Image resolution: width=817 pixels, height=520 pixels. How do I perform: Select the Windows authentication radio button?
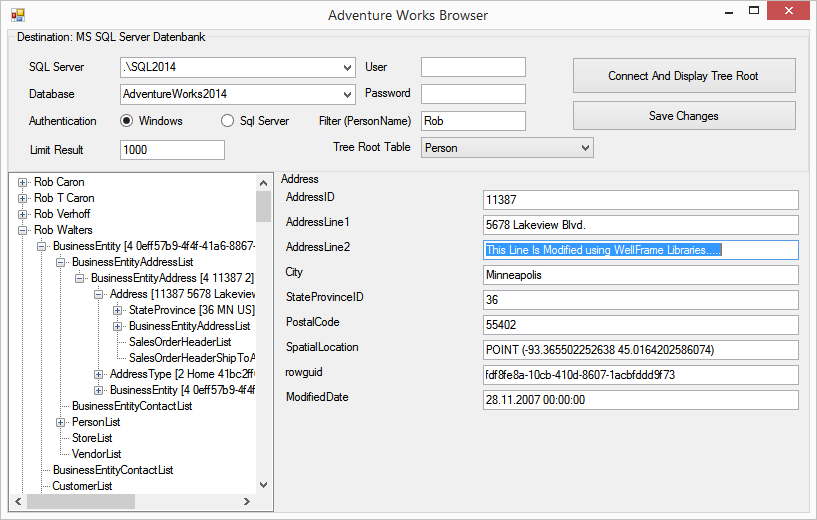126,121
